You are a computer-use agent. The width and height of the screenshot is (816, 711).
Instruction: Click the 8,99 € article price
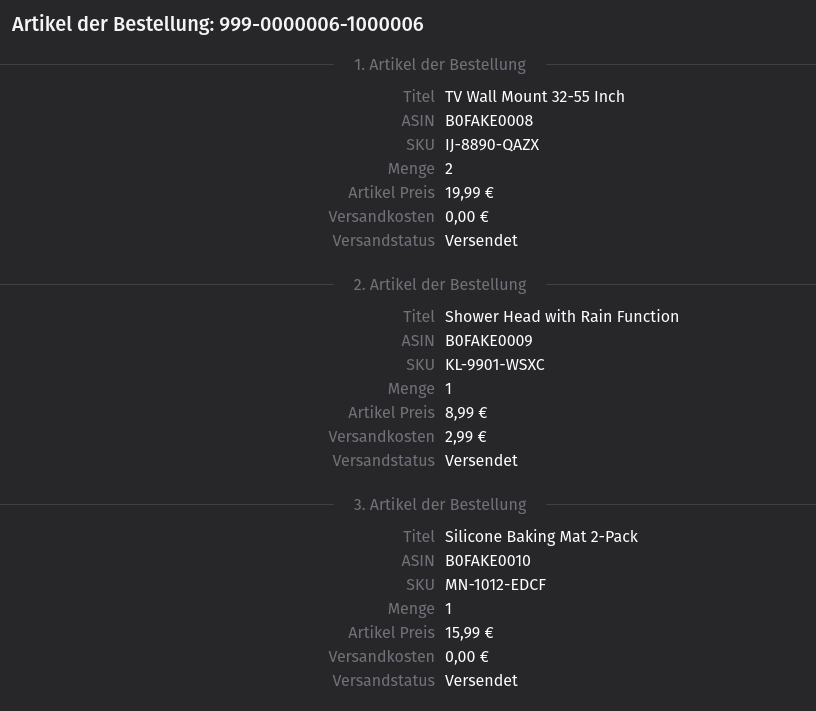(x=466, y=413)
